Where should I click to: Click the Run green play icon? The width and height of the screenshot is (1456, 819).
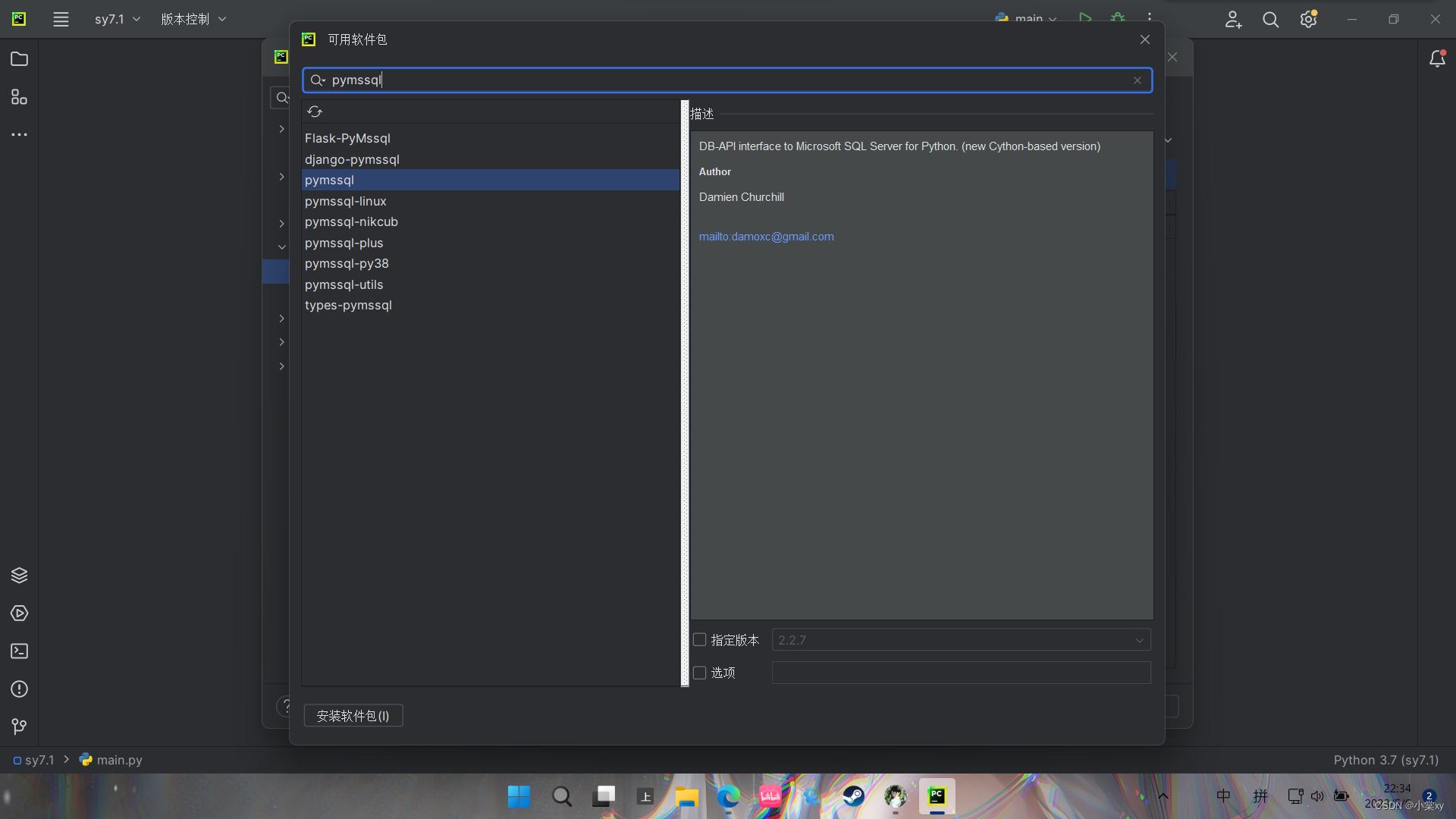1085,17
